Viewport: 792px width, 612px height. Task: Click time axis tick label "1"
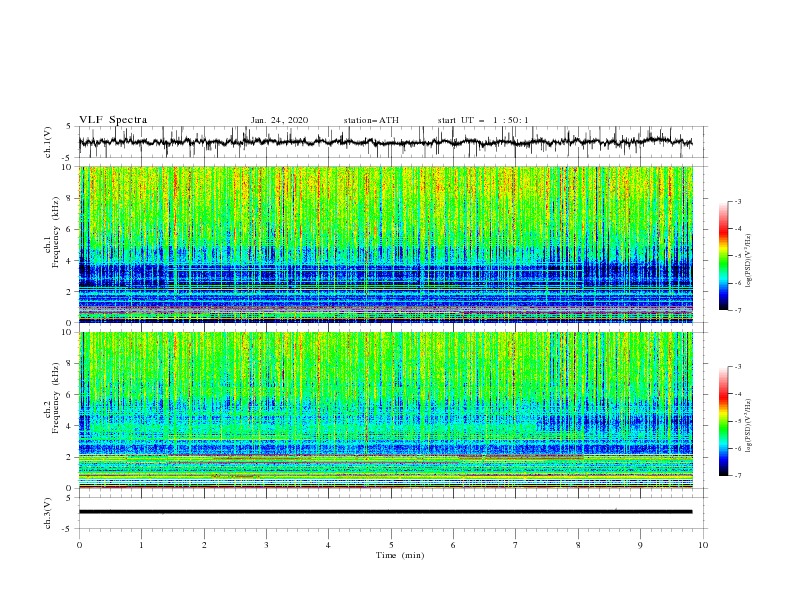pos(141,545)
